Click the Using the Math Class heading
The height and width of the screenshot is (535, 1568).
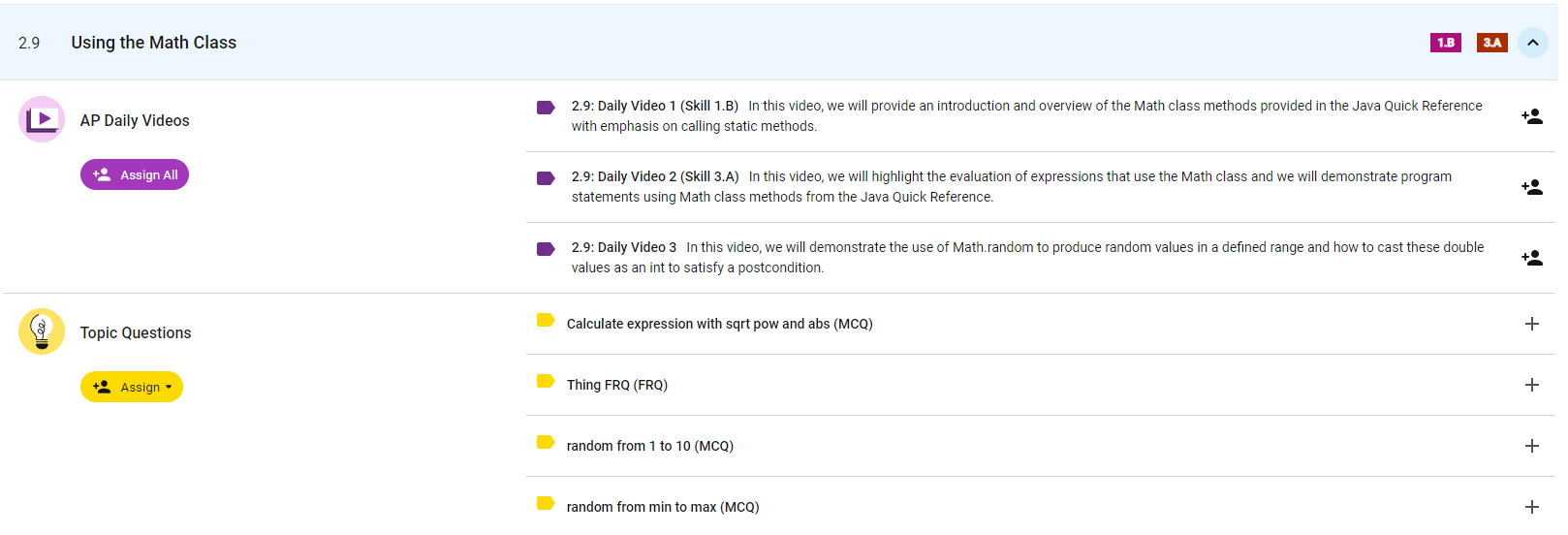point(153,43)
